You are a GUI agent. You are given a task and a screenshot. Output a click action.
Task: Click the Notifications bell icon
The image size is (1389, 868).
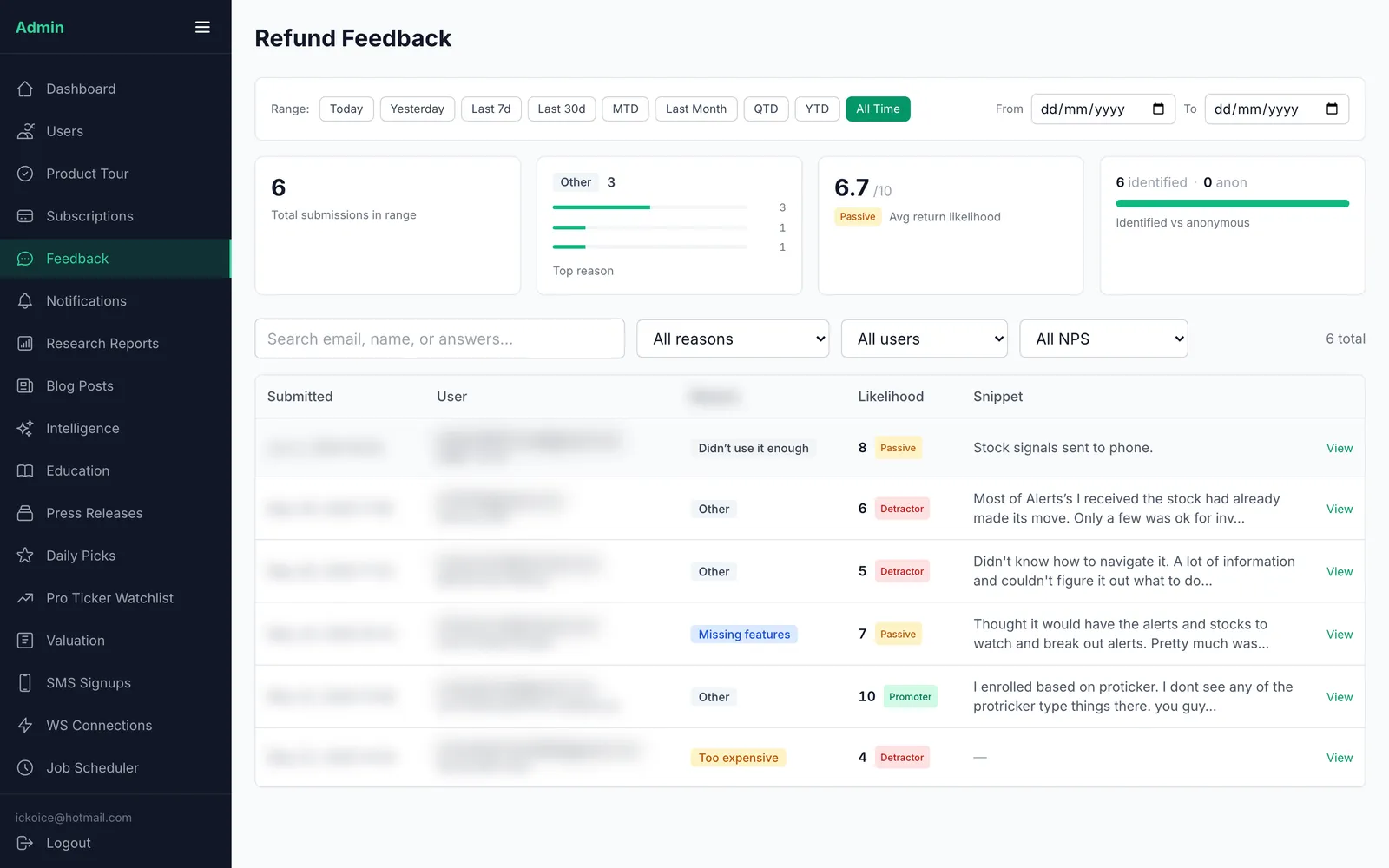(x=25, y=301)
